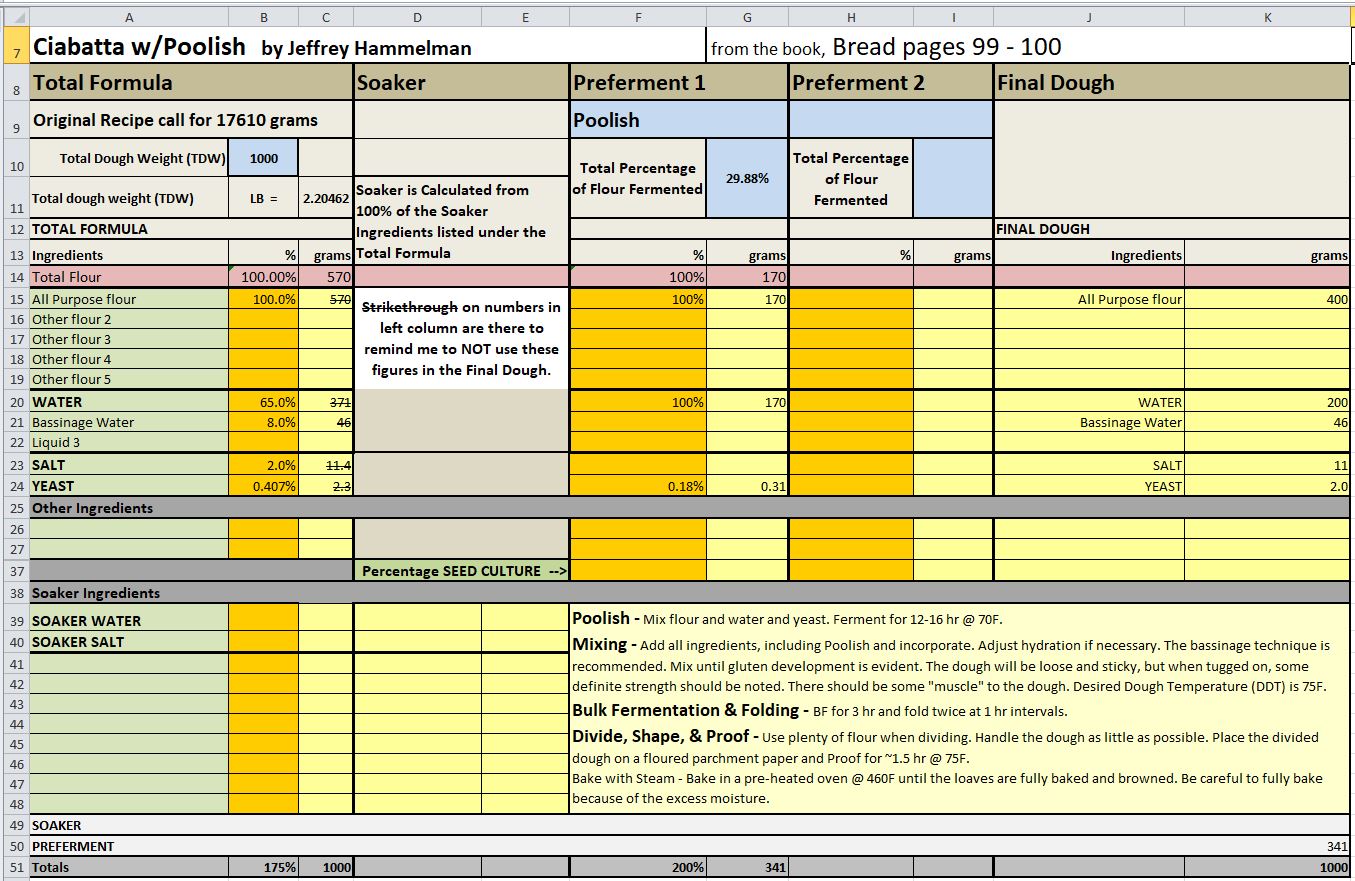The width and height of the screenshot is (1355, 881).
Task: Click the Totals 175% cell
Action: tap(264, 867)
